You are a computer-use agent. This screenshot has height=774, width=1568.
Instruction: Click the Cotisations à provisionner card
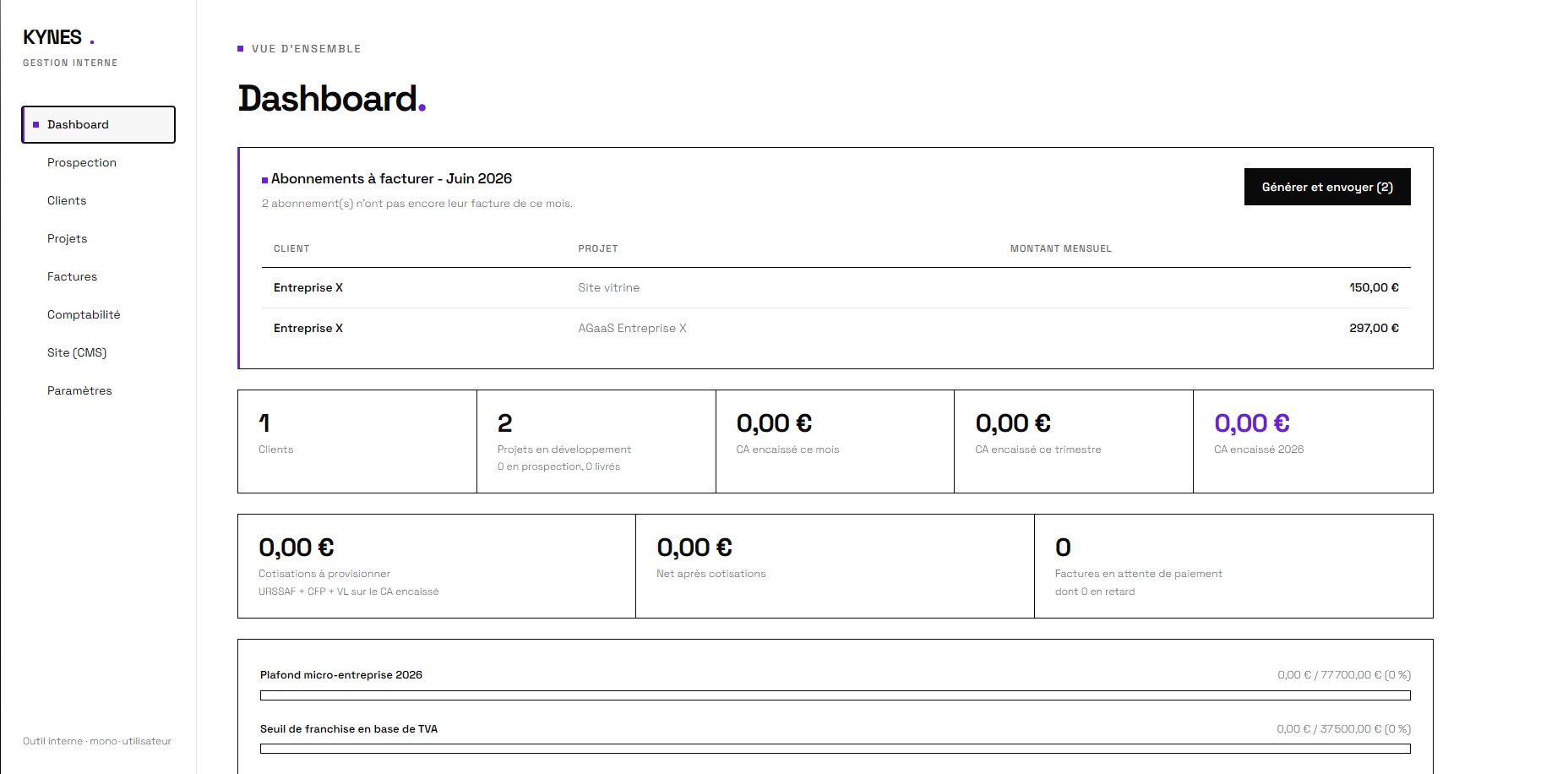pos(437,566)
